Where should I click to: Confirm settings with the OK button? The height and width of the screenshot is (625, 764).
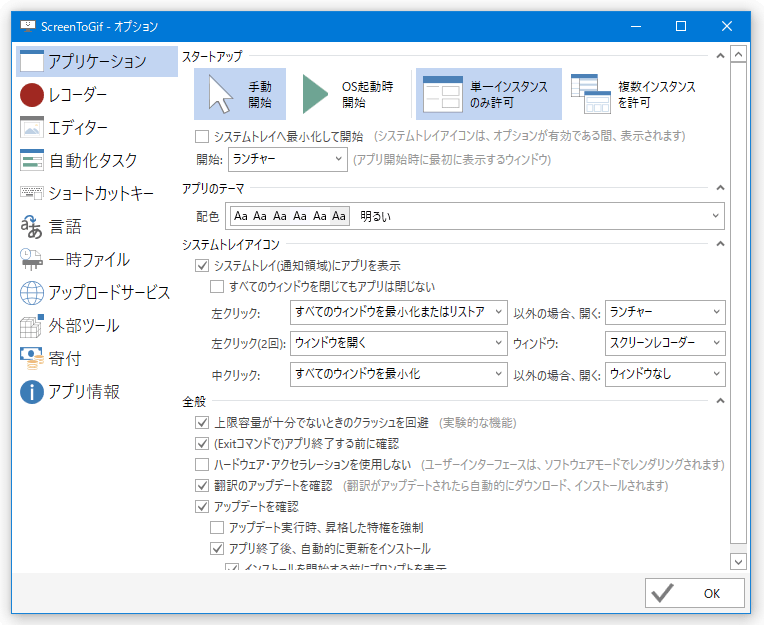click(695, 593)
